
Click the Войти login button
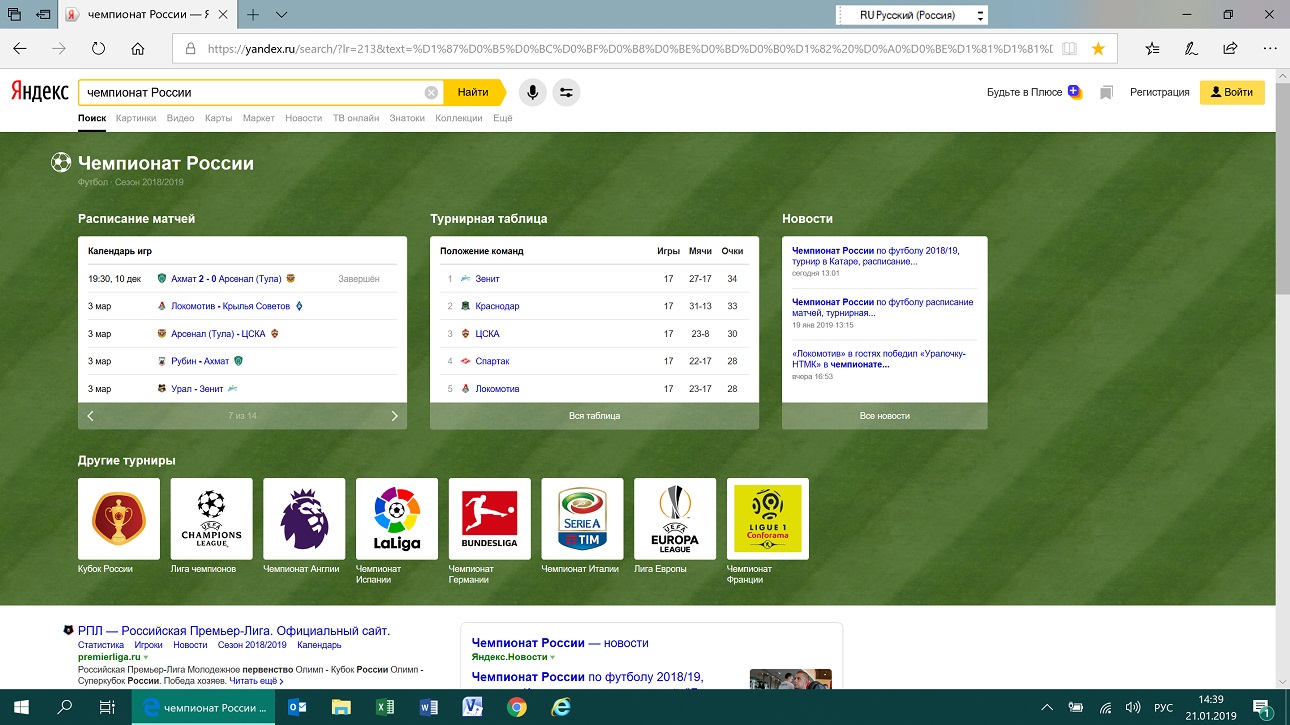point(1231,93)
